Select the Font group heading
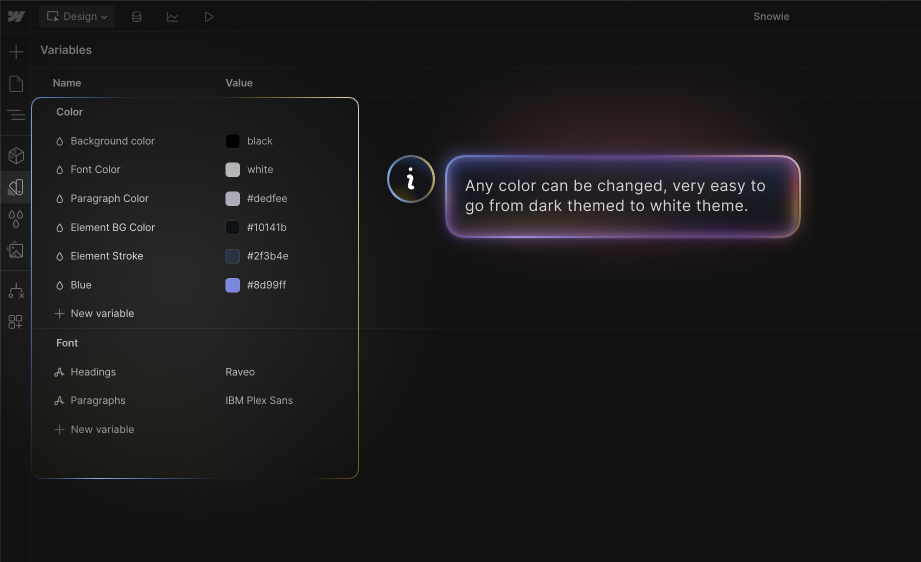This screenshot has width=921, height=562. tap(67, 343)
